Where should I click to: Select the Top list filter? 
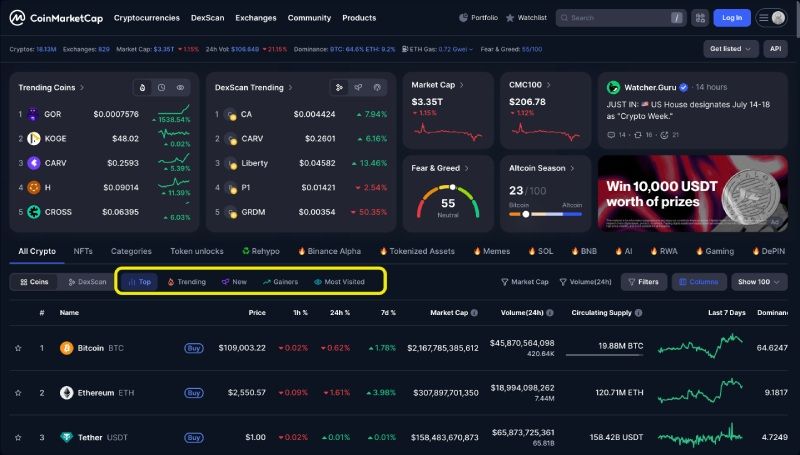[x=139, y=282]
